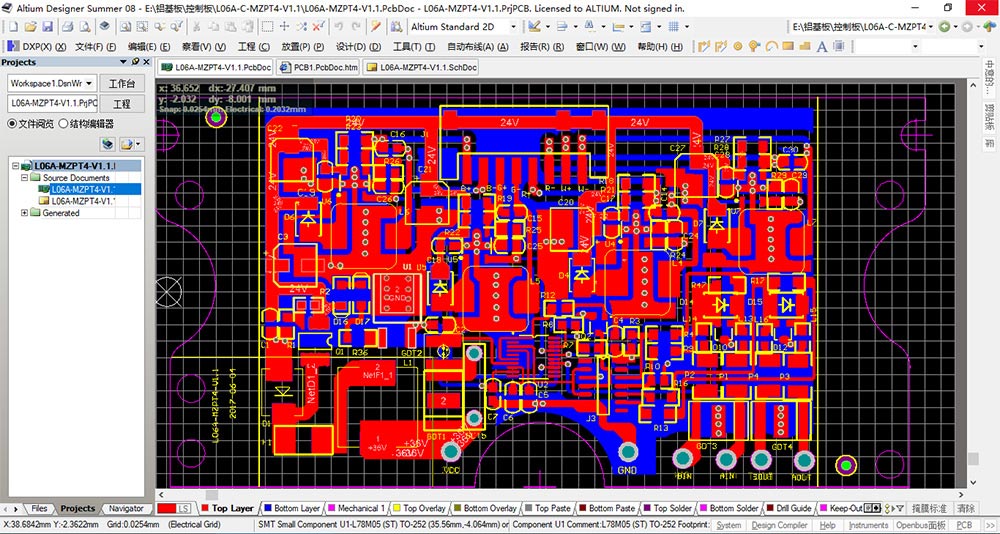Click the Move selection cross icon
Screen dimensions: 1000x534
click(x=284, y=27)
